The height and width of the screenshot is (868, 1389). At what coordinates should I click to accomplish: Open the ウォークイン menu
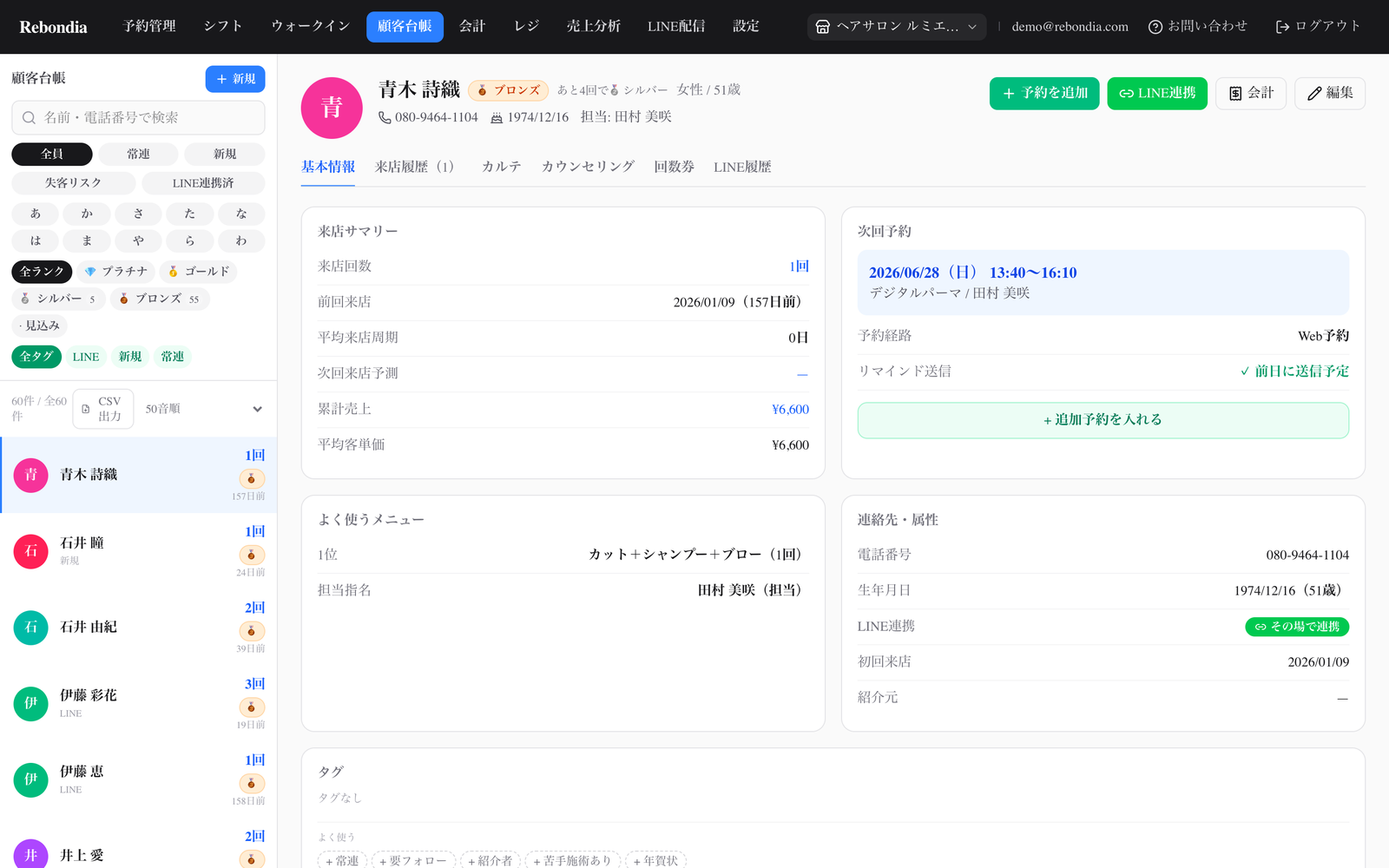tap(310, 26)
